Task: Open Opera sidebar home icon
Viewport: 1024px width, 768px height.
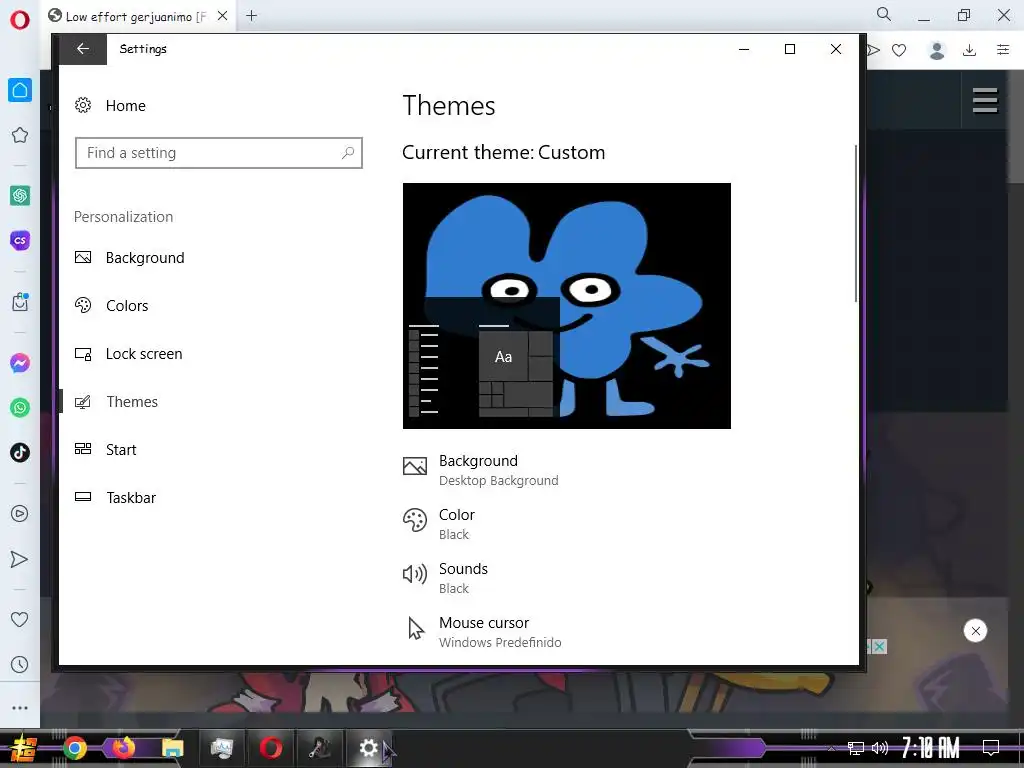Action: [x=20, y=90]
